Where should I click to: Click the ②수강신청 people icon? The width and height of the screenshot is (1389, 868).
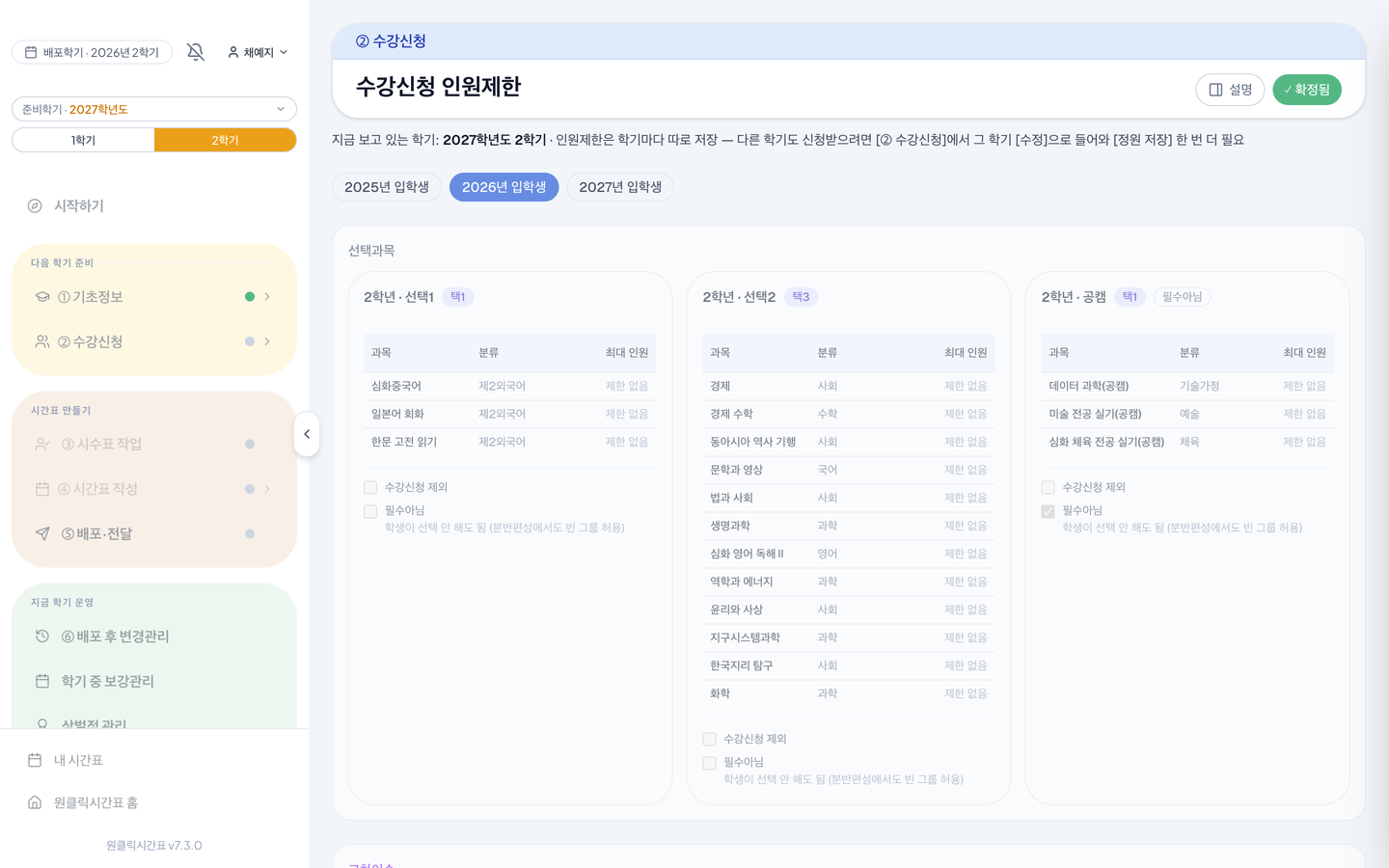coord(42,341)
